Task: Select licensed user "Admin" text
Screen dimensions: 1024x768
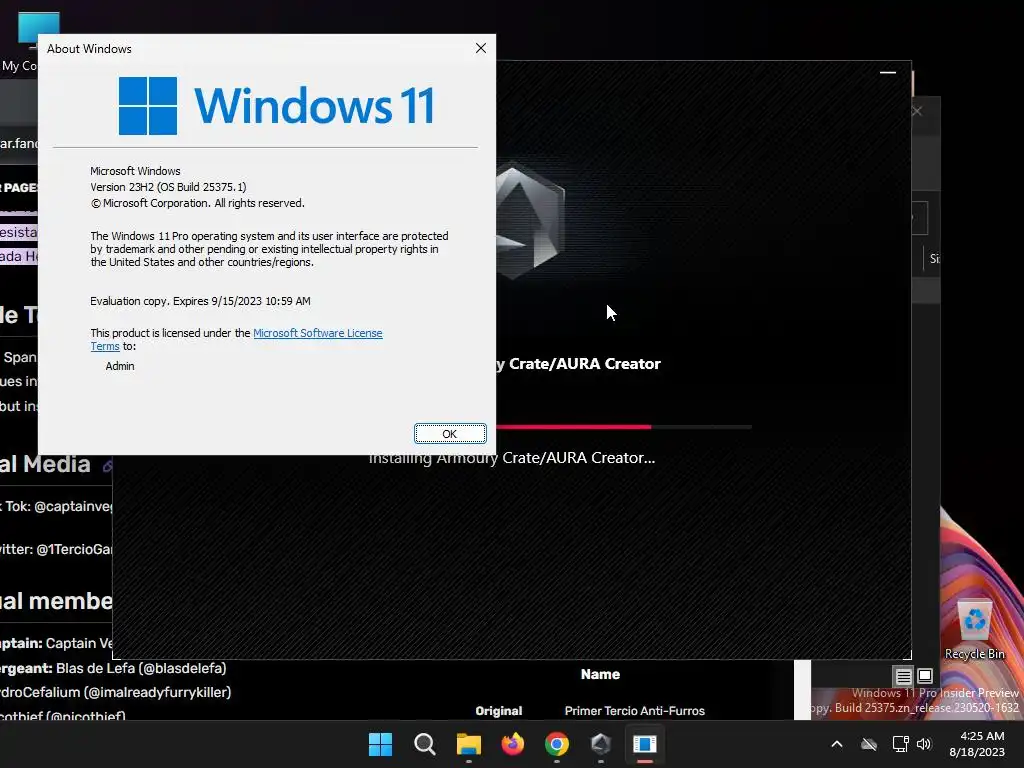Action: 120,366
